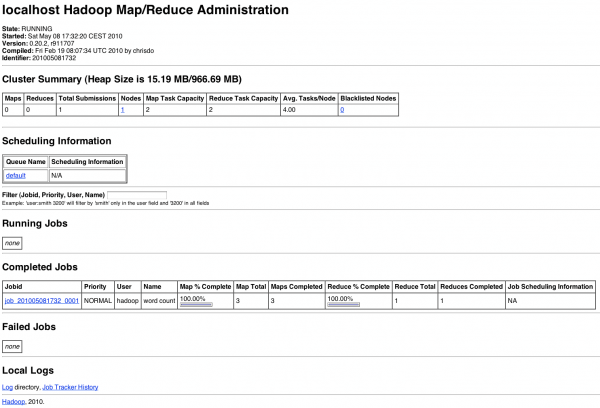Viewport: 600px width, 408px height.
Task: Open the Nodes count link '1'
Action: coord(122,110)
